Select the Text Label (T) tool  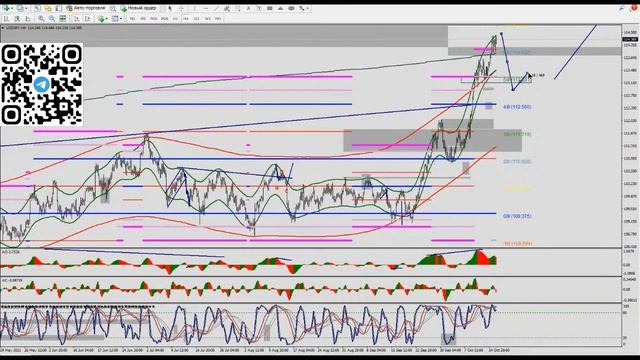(259, 8)
